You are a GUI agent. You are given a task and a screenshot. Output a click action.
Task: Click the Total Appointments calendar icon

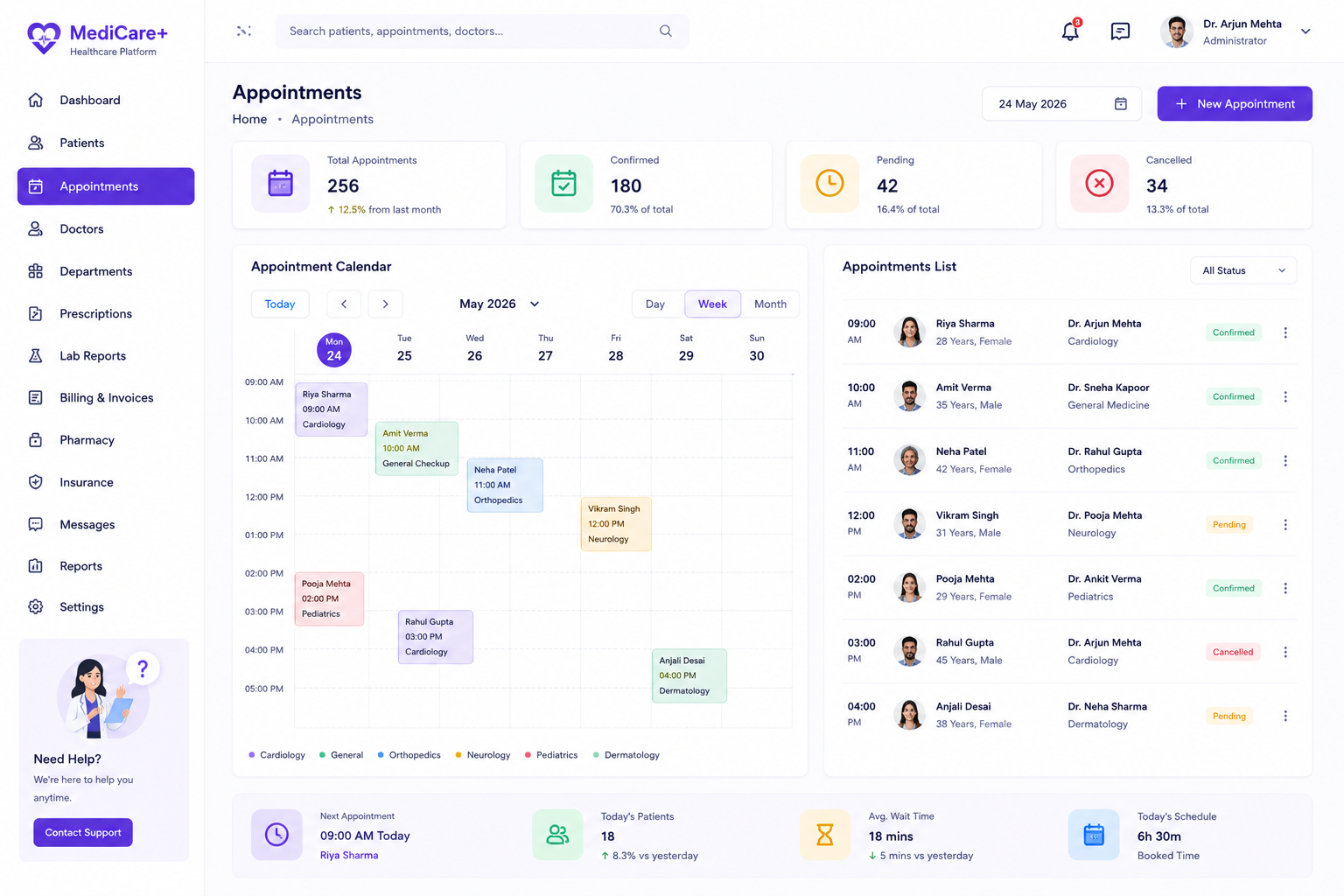280,184
